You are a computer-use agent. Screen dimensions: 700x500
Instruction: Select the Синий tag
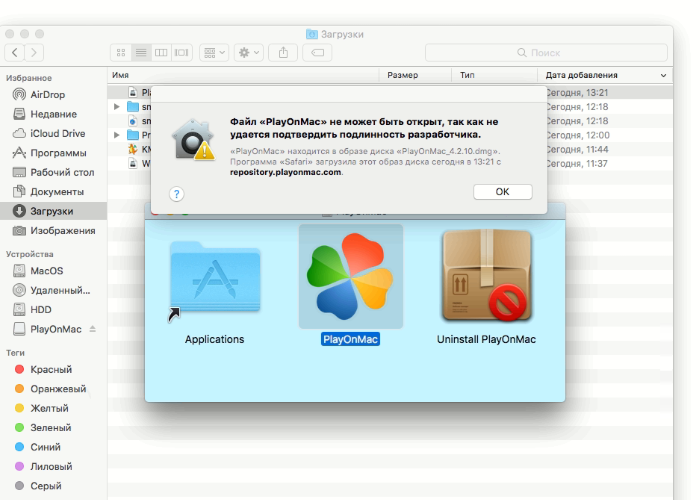coord(54,447)
